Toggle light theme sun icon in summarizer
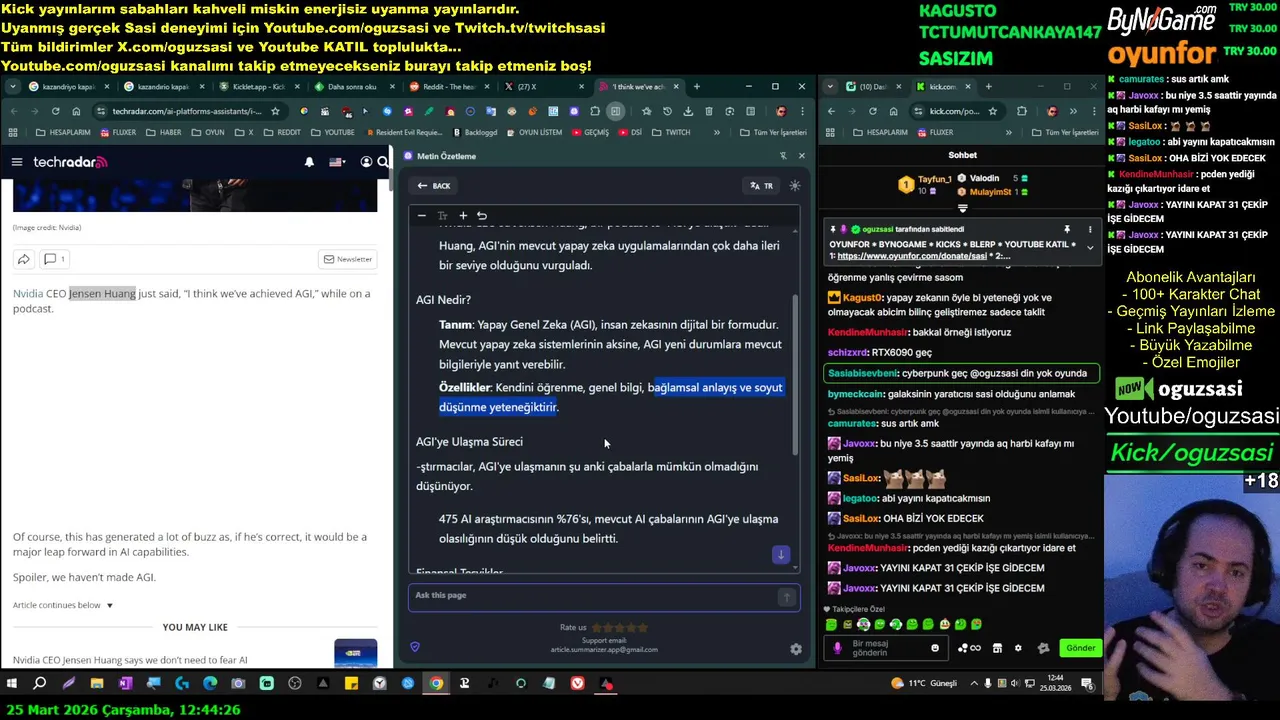The image size is (1280, 720). pyautogui.click(x=795, y=185)
